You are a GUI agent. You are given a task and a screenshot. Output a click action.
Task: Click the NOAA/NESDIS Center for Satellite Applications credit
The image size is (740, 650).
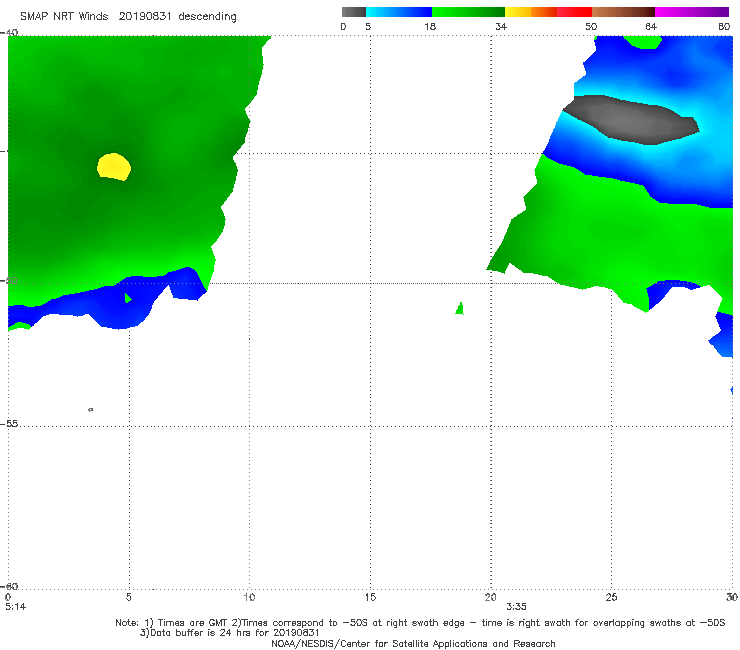click(x=413, y=643)
